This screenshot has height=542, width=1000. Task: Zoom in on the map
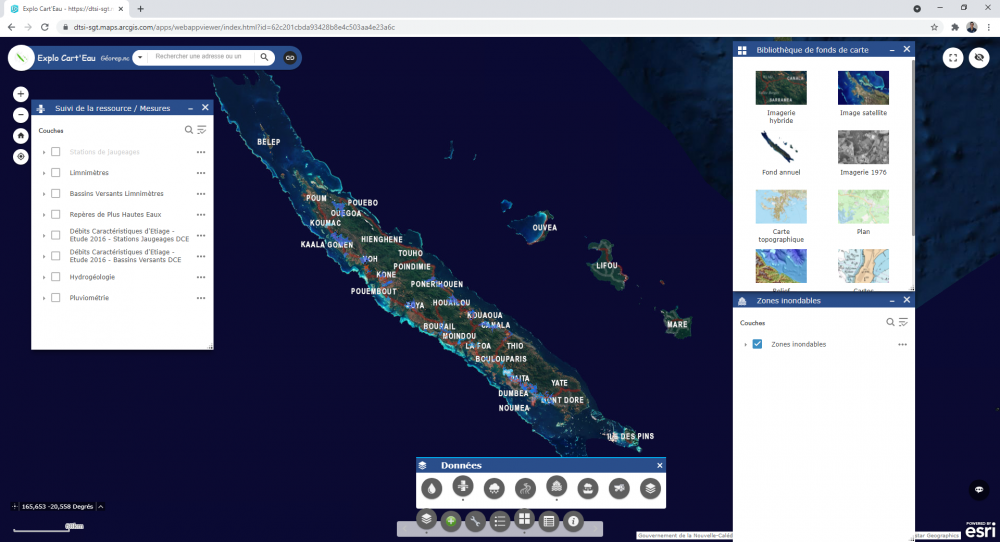[20, 94]
